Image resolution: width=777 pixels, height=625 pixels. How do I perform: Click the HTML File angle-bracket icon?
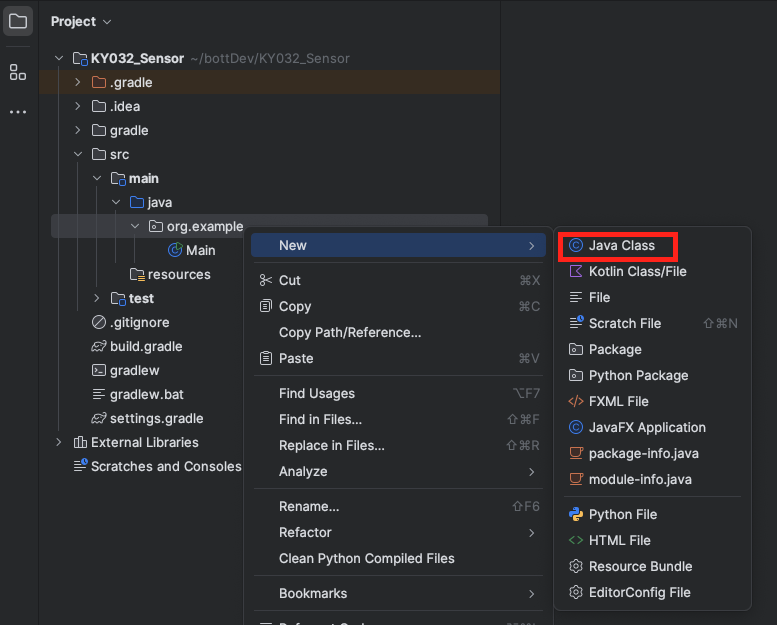[576, 540]
